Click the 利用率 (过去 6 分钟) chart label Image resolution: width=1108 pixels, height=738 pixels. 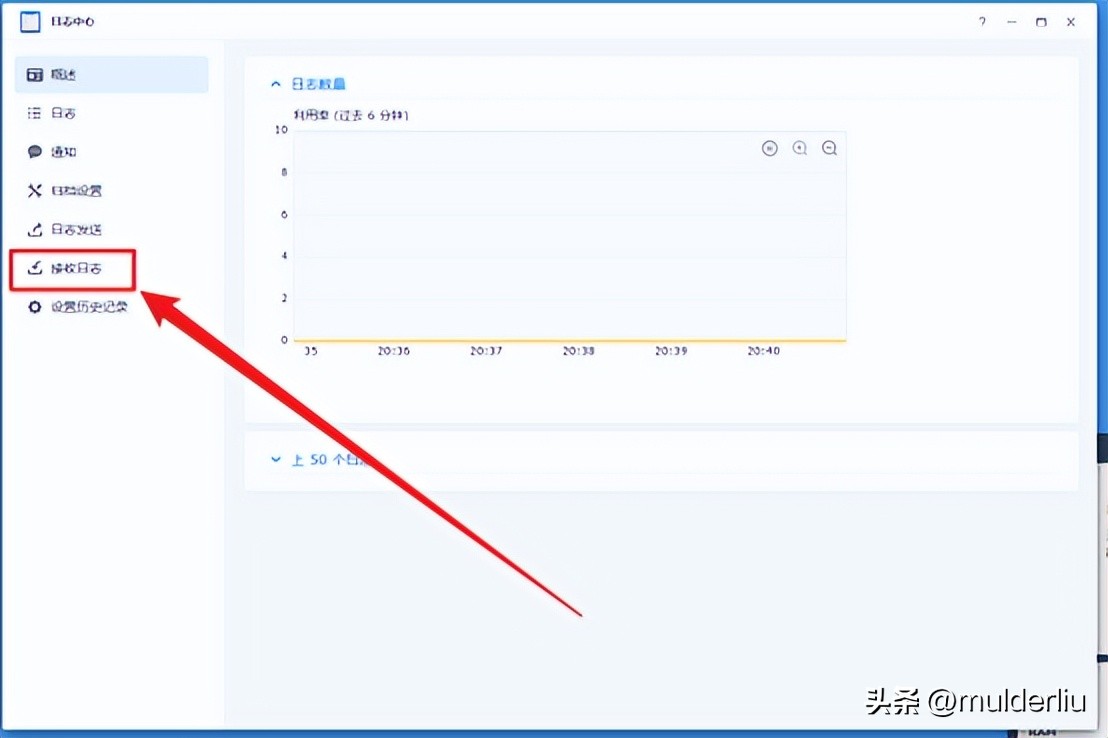(348, 116)
